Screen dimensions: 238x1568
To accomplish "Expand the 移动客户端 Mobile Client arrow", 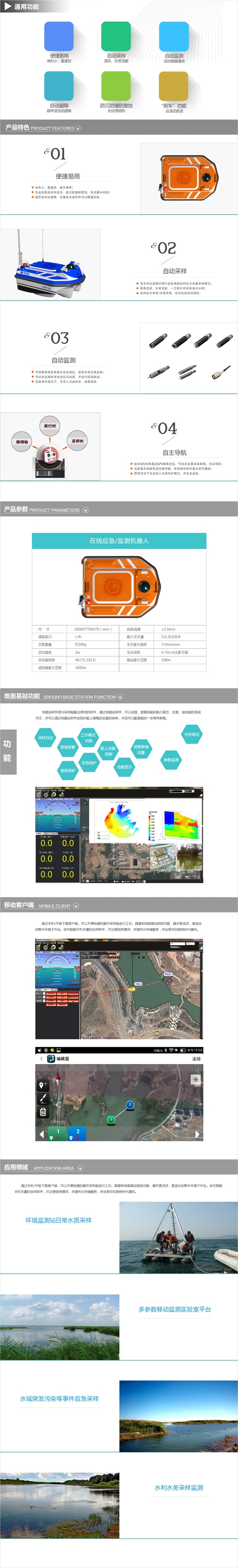I will [75, 906].
